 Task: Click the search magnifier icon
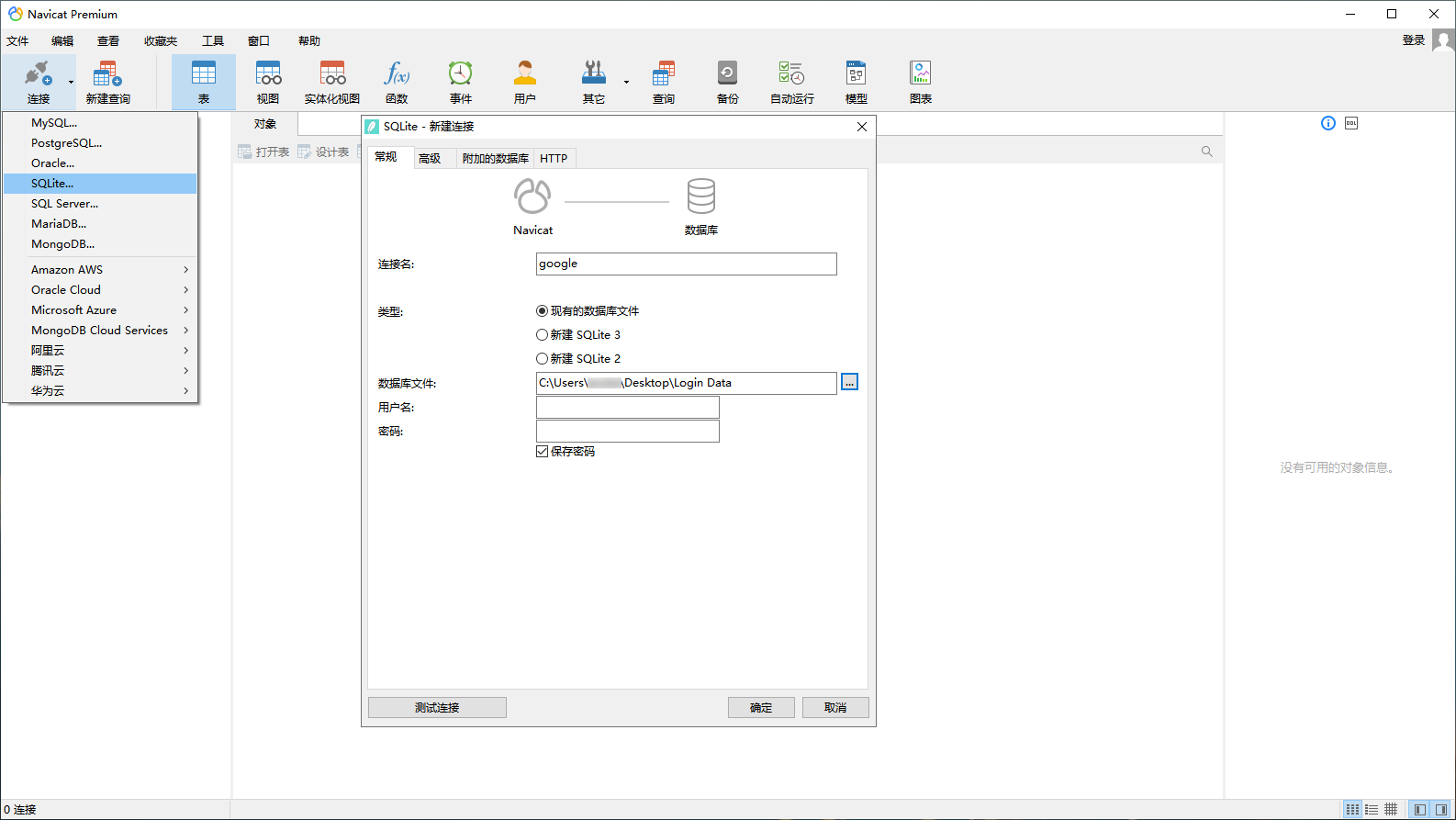click(x=1207, y=152)
